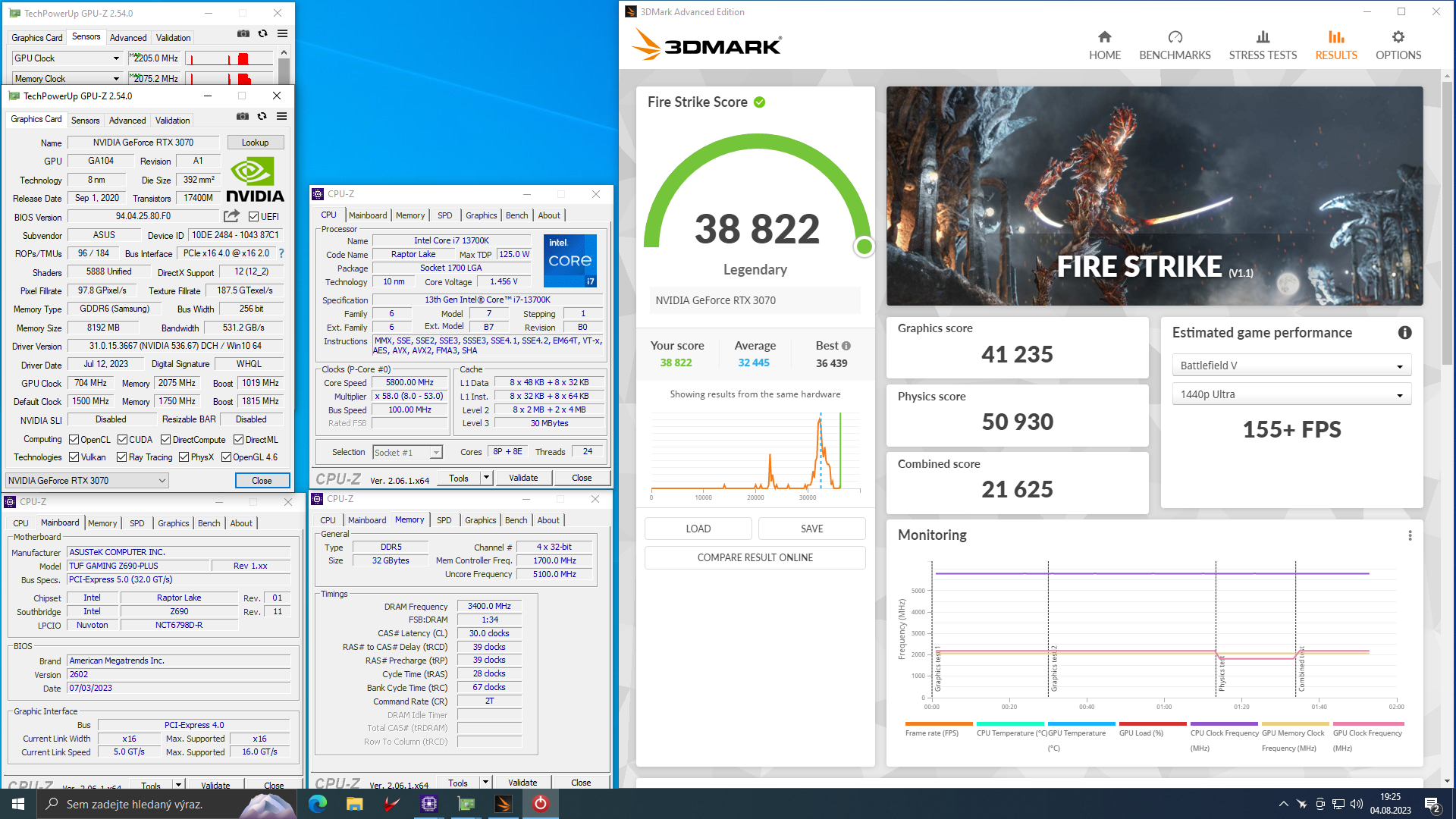
Task: Click Validate in the CPU-Z CPU window
Action: [523, 478]
